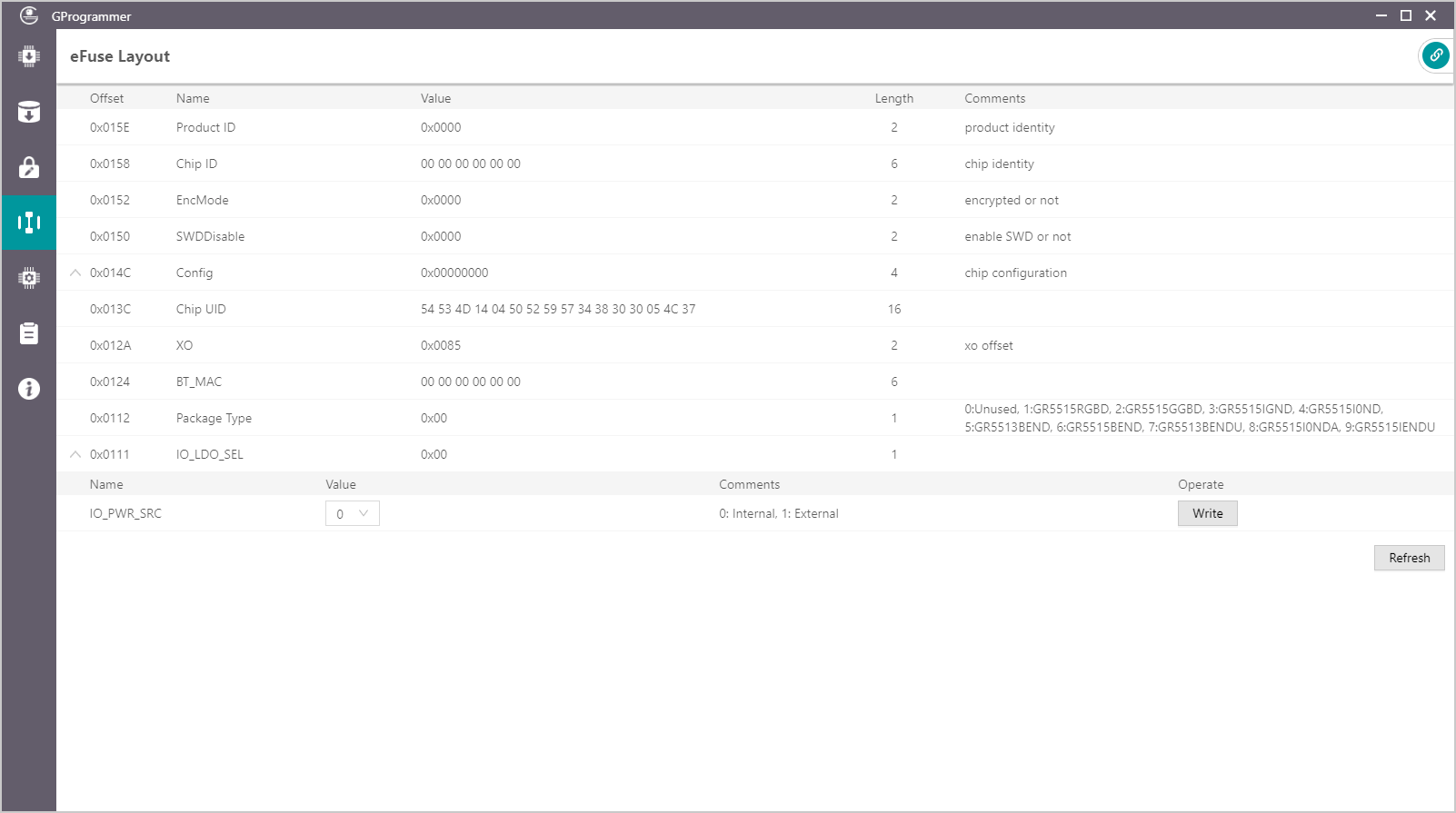The height and width of the screenshot is (813, 1456).
Task: Click the Length column header
Action: click(893, 98)
